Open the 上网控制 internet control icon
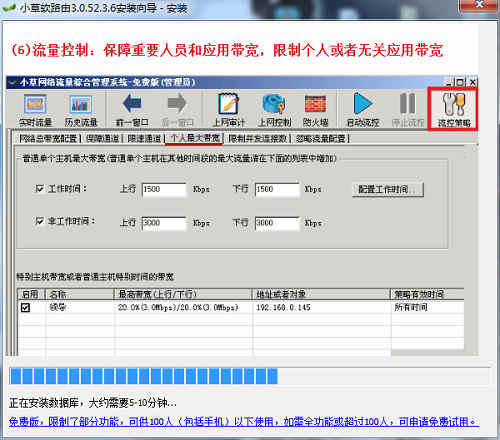 point(275,110)
